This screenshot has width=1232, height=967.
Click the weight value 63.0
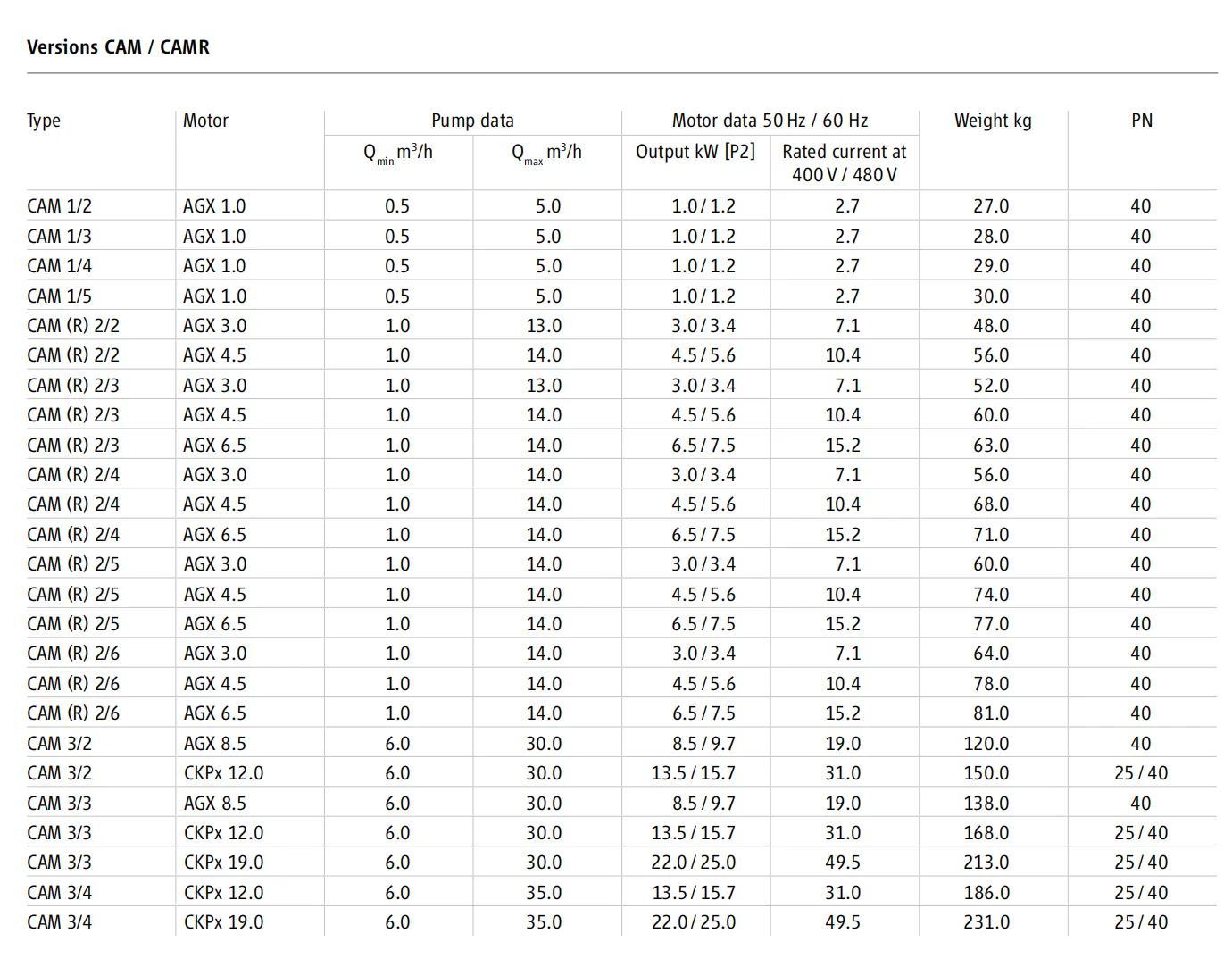[x=991, y=446]
